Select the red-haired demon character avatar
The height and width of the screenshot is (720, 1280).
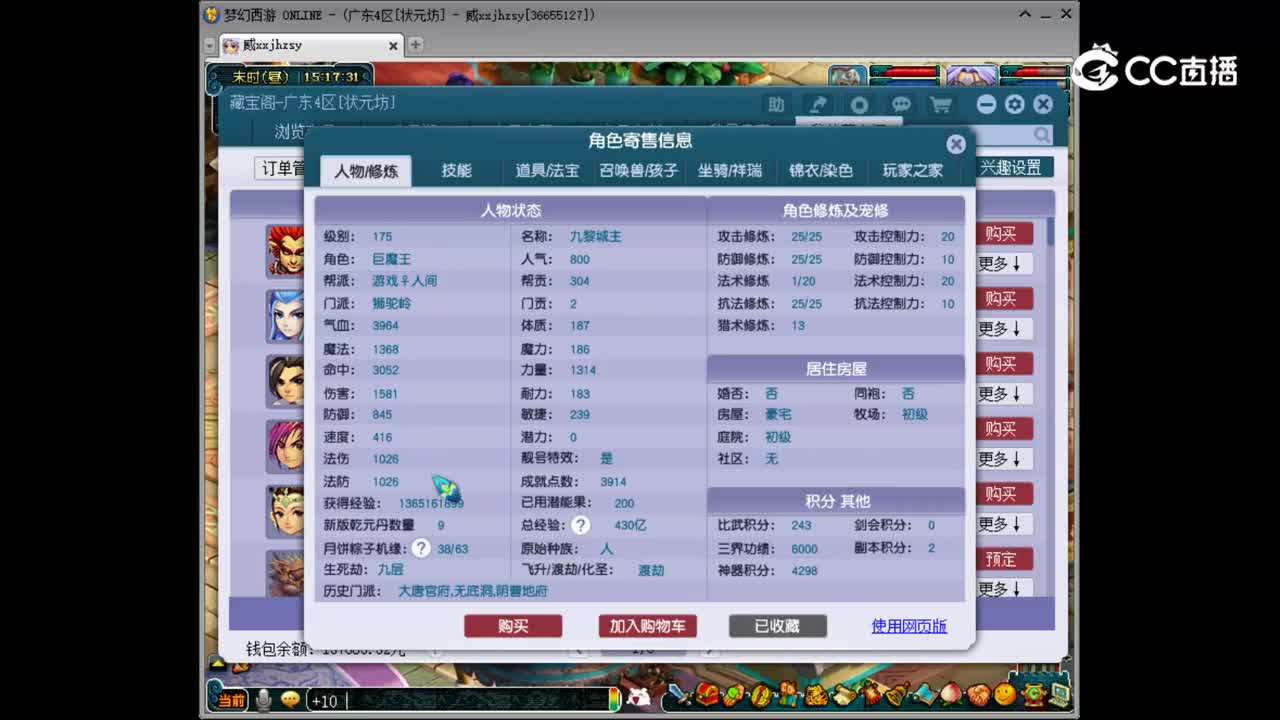(285, 249)
